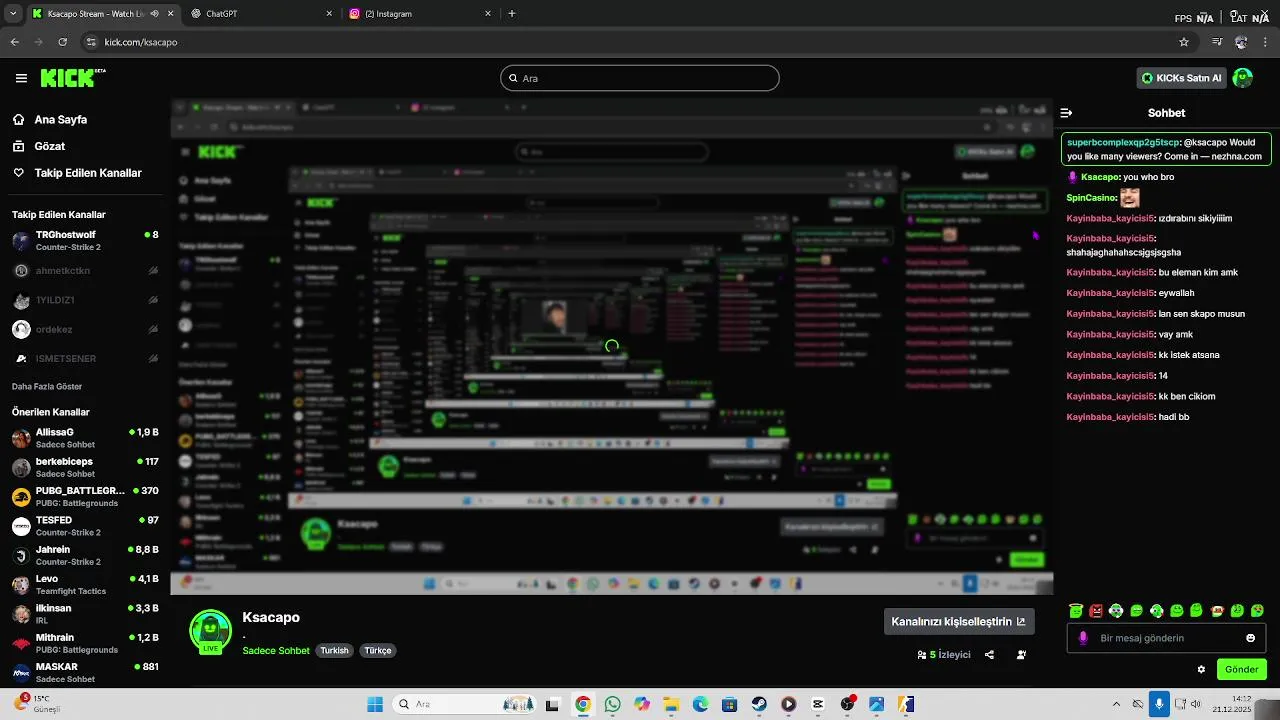Open WhatsApp from the taskbar

click(x=612, y=704)
